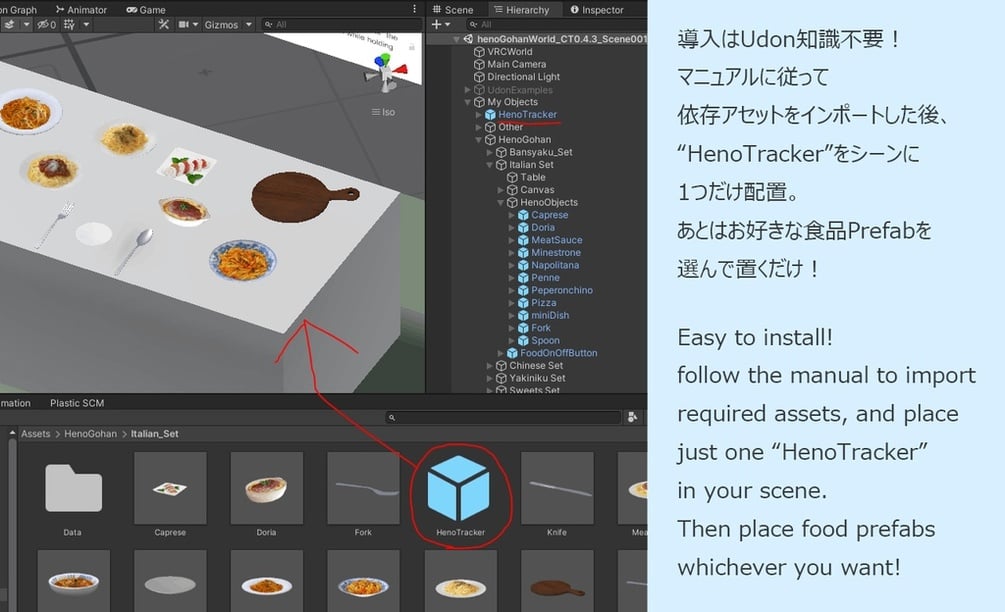The height and width of the screenshot is (612, 1005).
Task: Switch to the Animator tab
Action: click(x=81, y=10)
